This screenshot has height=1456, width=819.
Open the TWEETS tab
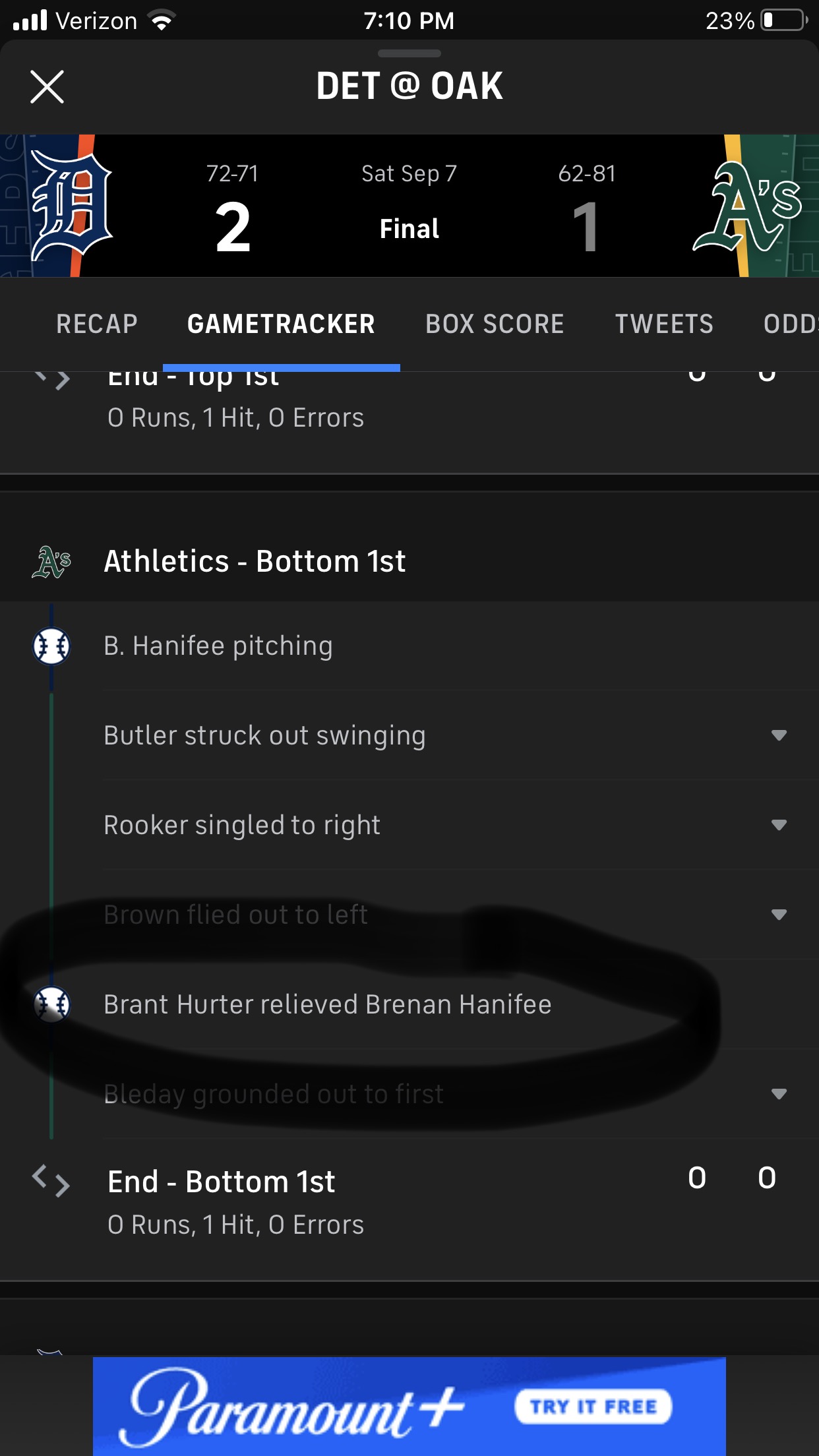[x=664, y=324]
